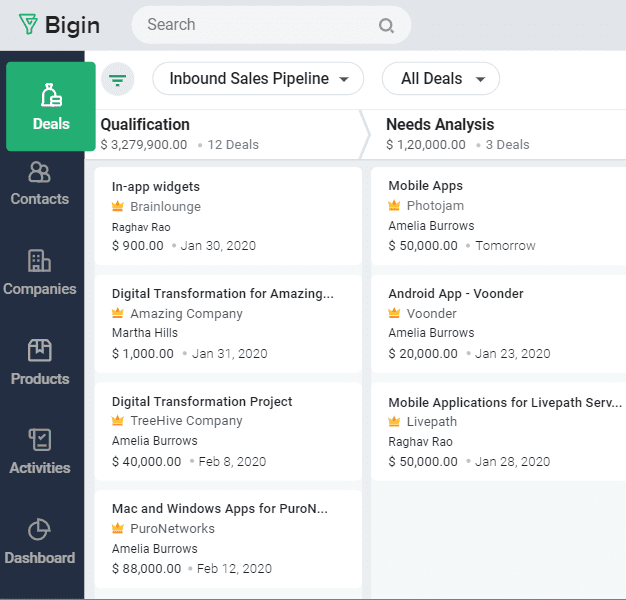Click Raghav Rao on the Livepath card
The height and width of the screenshot is (600, 626).
point(420,442)
